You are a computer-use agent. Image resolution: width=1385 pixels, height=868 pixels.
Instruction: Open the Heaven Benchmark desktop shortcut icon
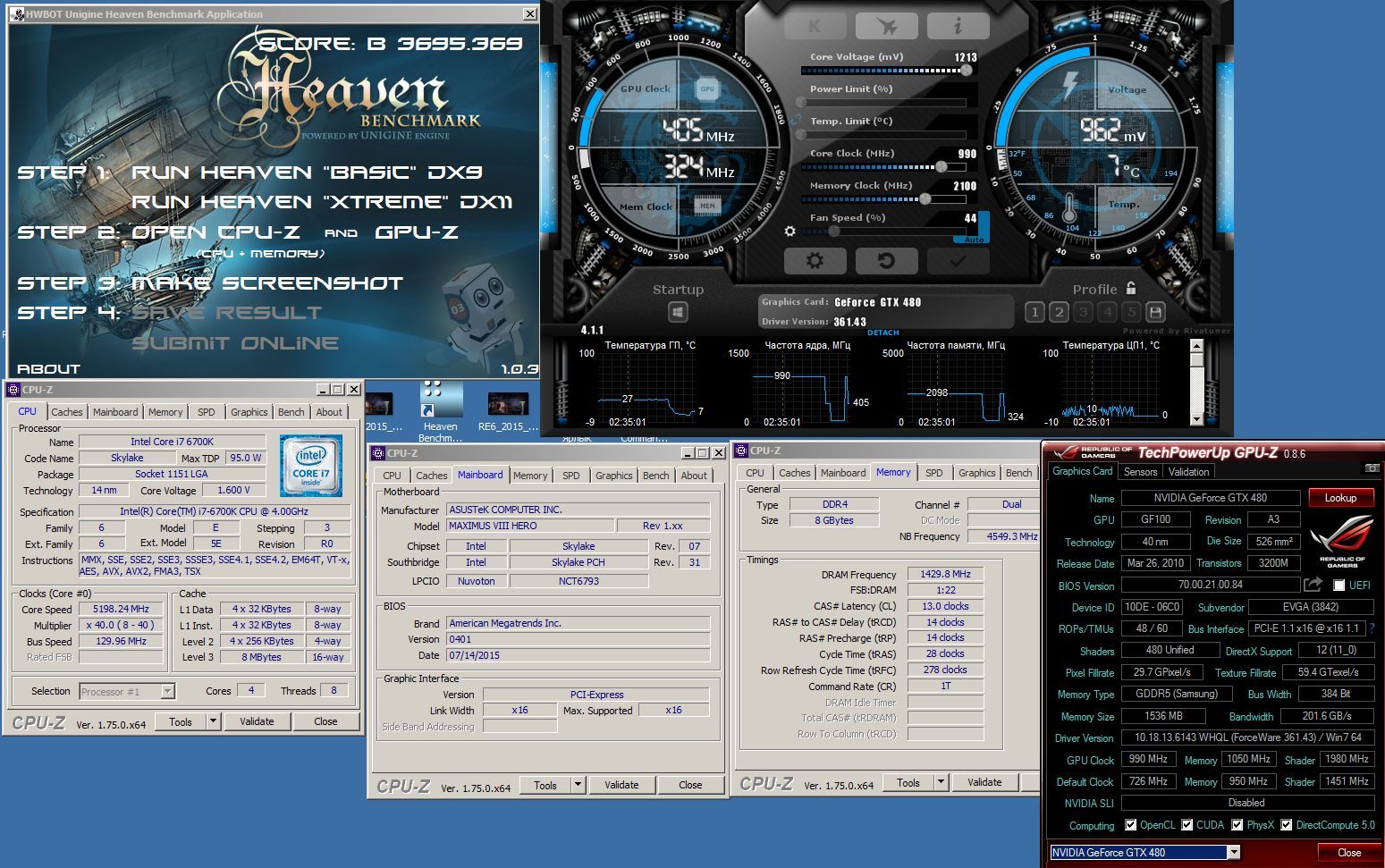coord(441,400)
